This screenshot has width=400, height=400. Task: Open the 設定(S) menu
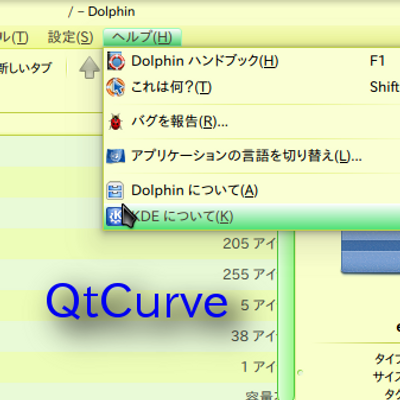pyautogui.click(x=70, y=37)
